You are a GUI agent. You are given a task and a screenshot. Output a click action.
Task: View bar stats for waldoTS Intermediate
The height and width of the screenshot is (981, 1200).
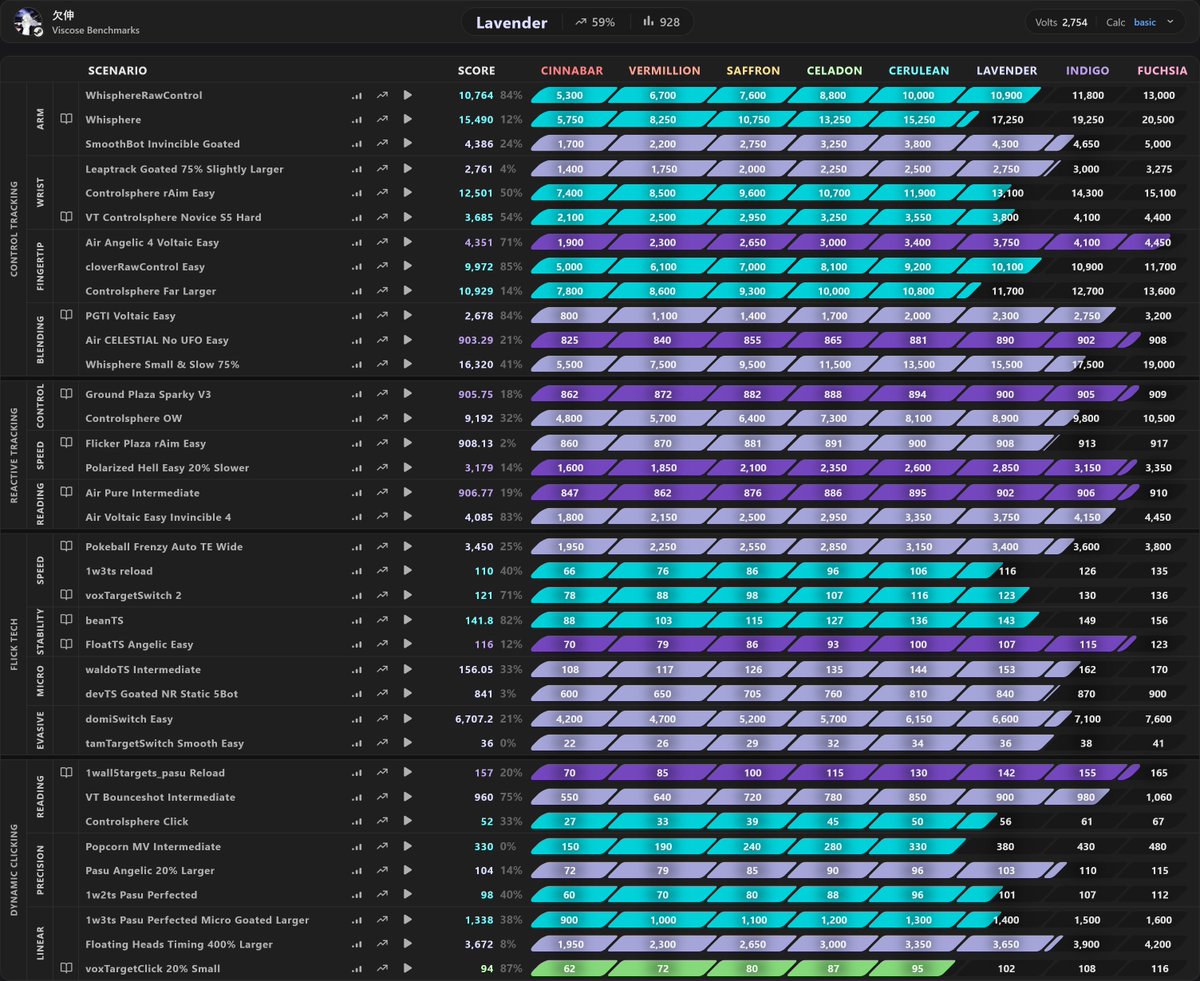point(357,670)
